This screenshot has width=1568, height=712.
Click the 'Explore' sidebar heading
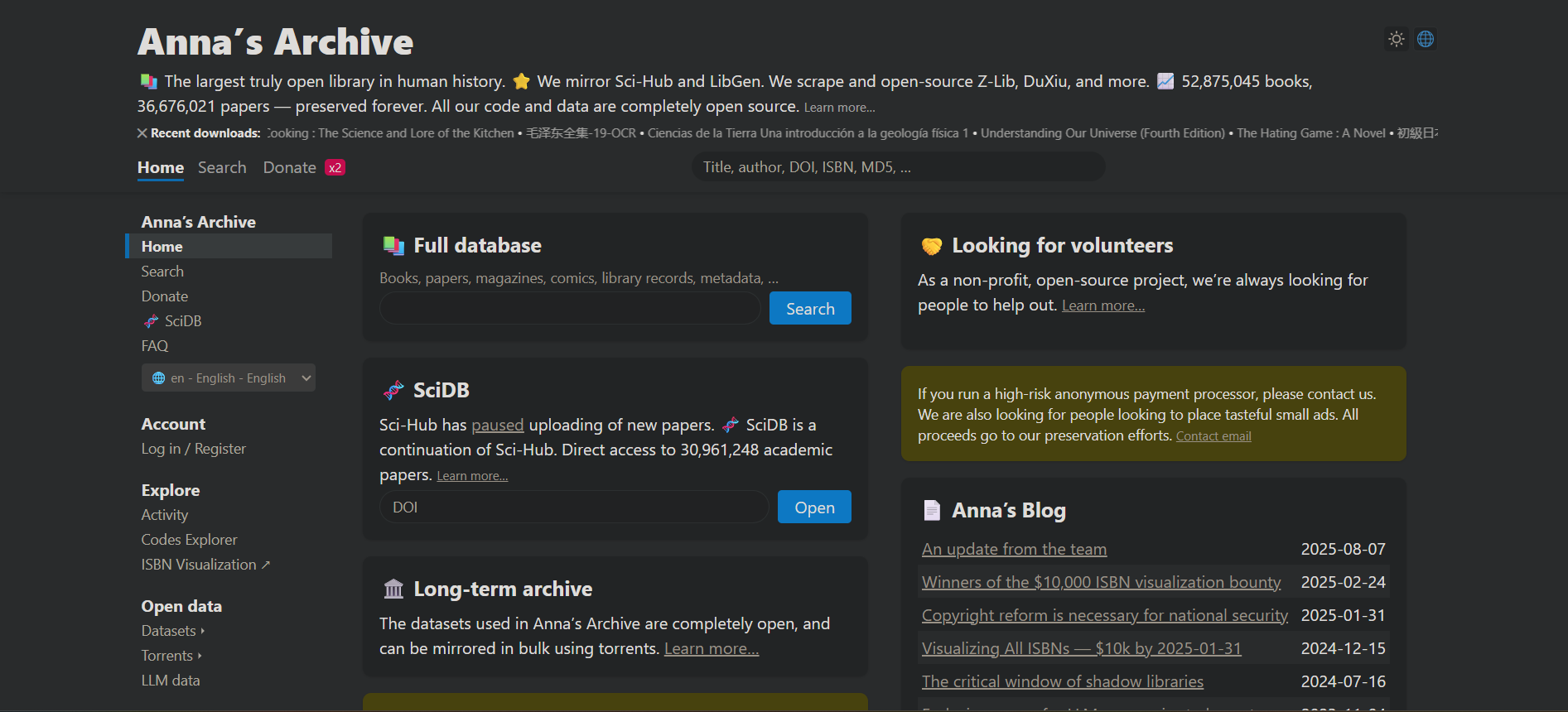point(171,490)
